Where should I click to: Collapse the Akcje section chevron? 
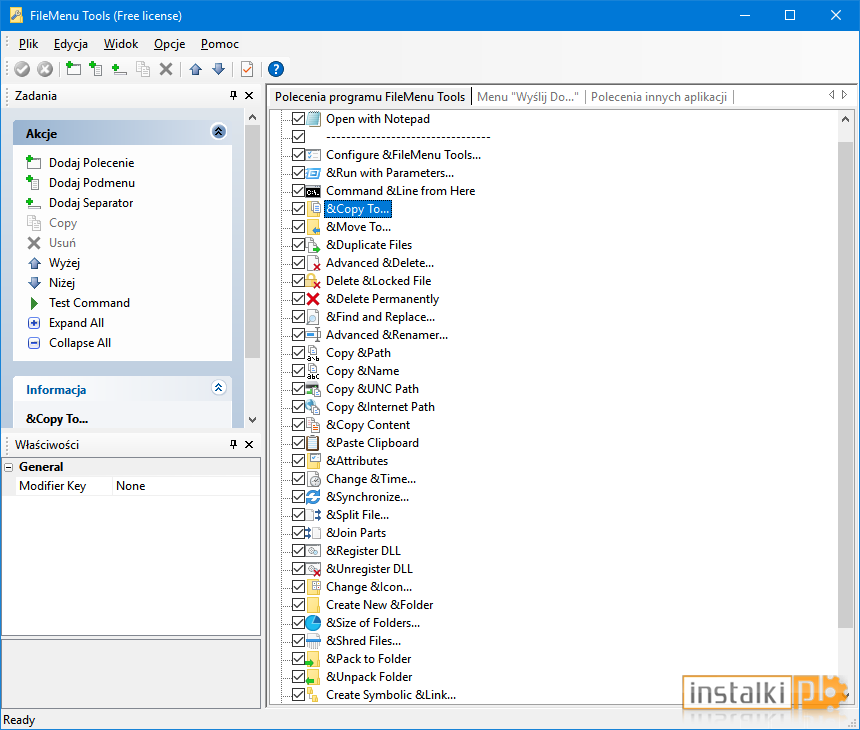pos(218,132)
